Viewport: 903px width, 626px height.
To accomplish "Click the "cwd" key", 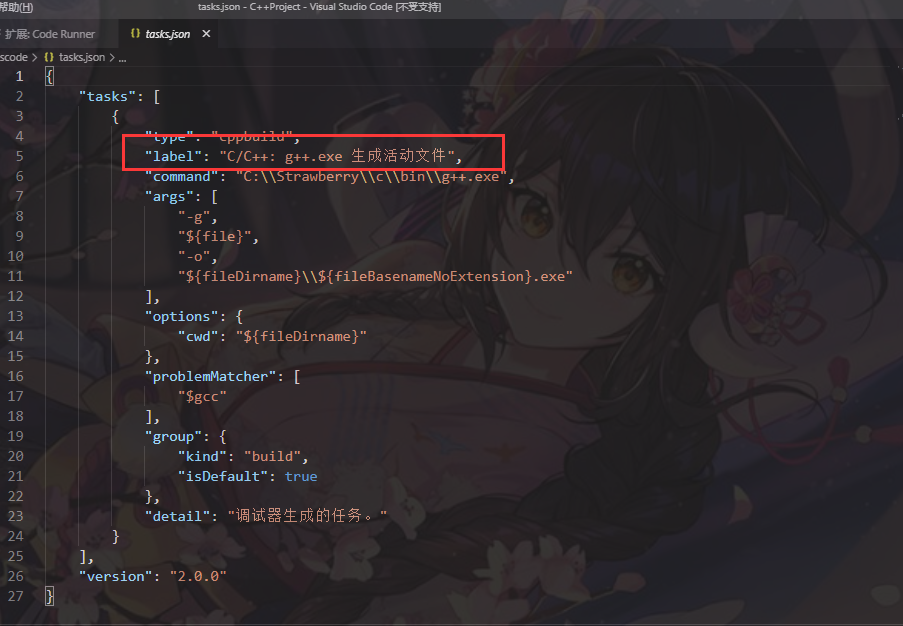I will (x=198, y=336).
